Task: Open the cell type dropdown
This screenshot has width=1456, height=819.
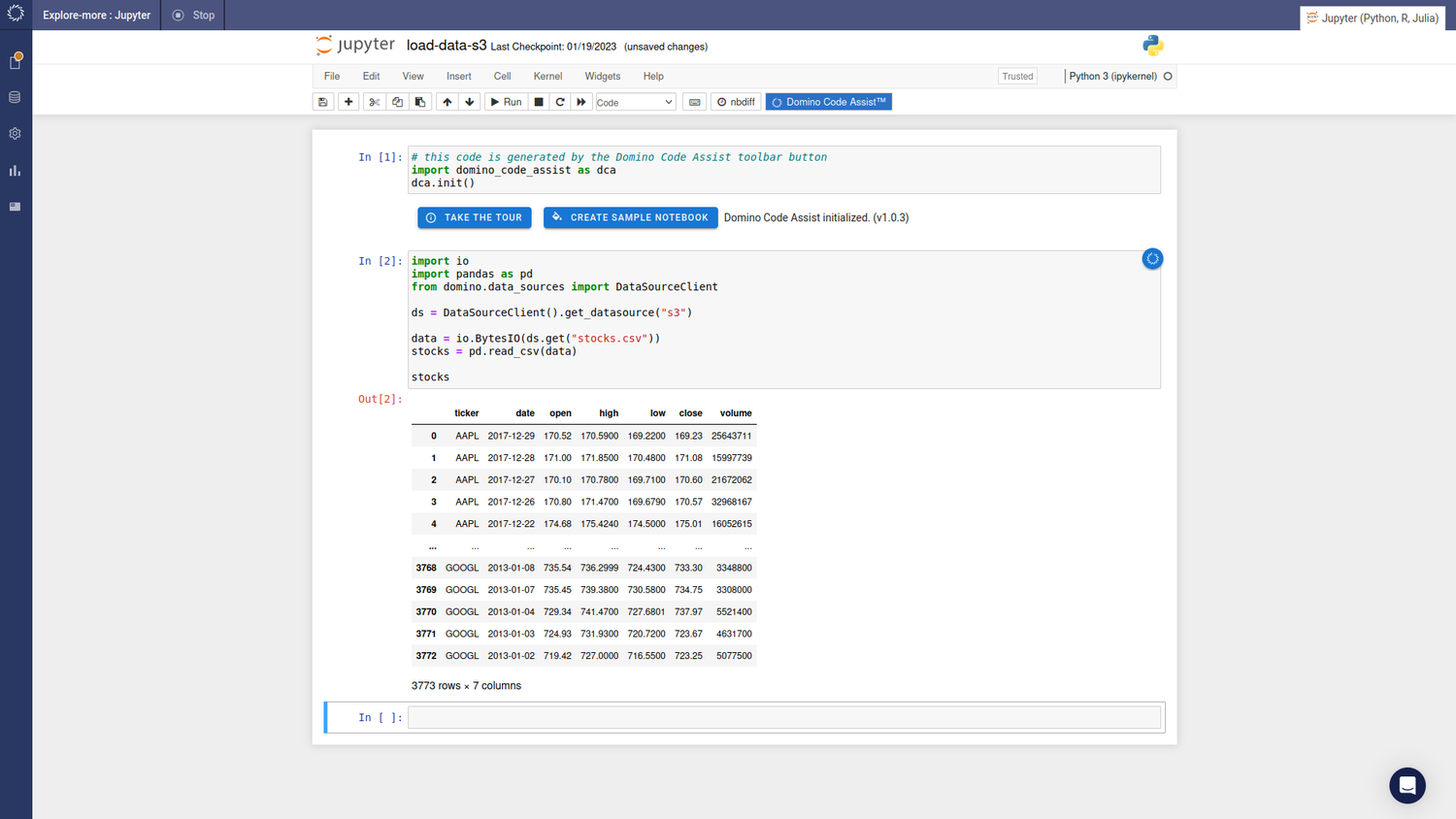Action: click(635, 102)
